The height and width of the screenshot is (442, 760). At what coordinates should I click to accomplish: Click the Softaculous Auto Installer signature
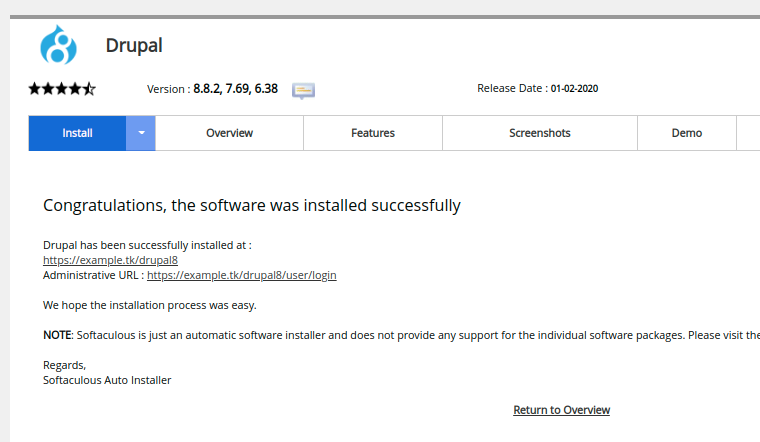coord(107,380)
